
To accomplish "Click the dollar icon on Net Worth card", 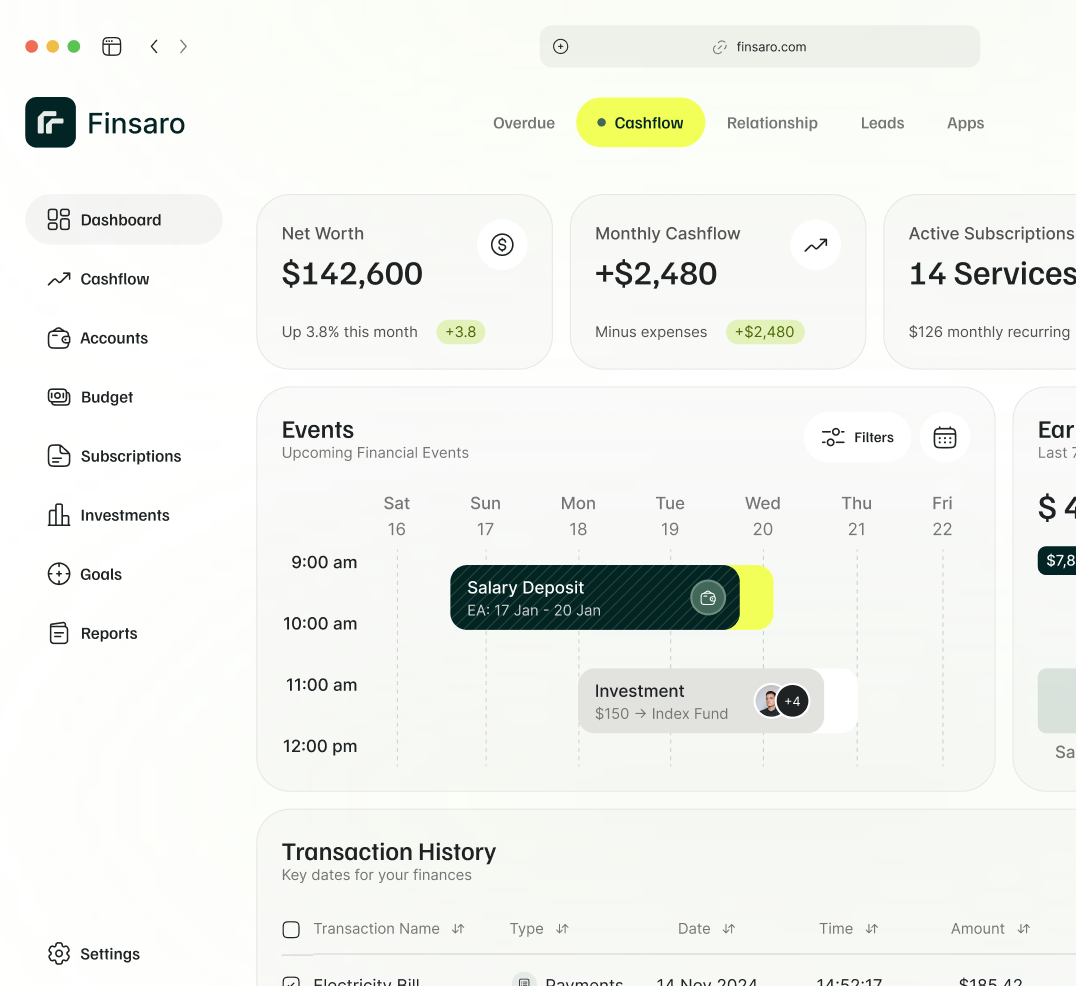I will (502, 244).
